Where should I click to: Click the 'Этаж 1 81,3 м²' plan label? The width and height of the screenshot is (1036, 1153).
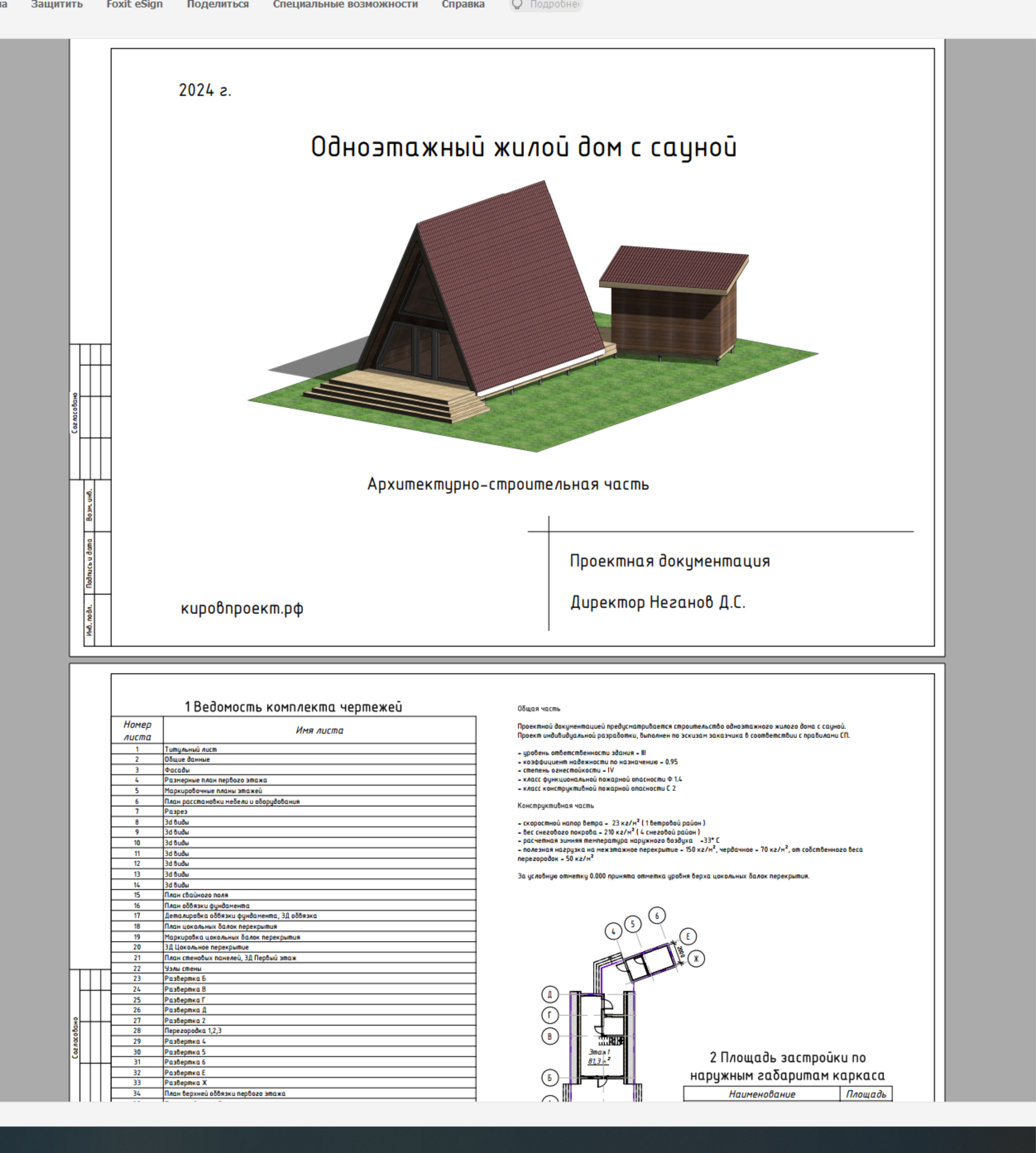[599, 1057]
